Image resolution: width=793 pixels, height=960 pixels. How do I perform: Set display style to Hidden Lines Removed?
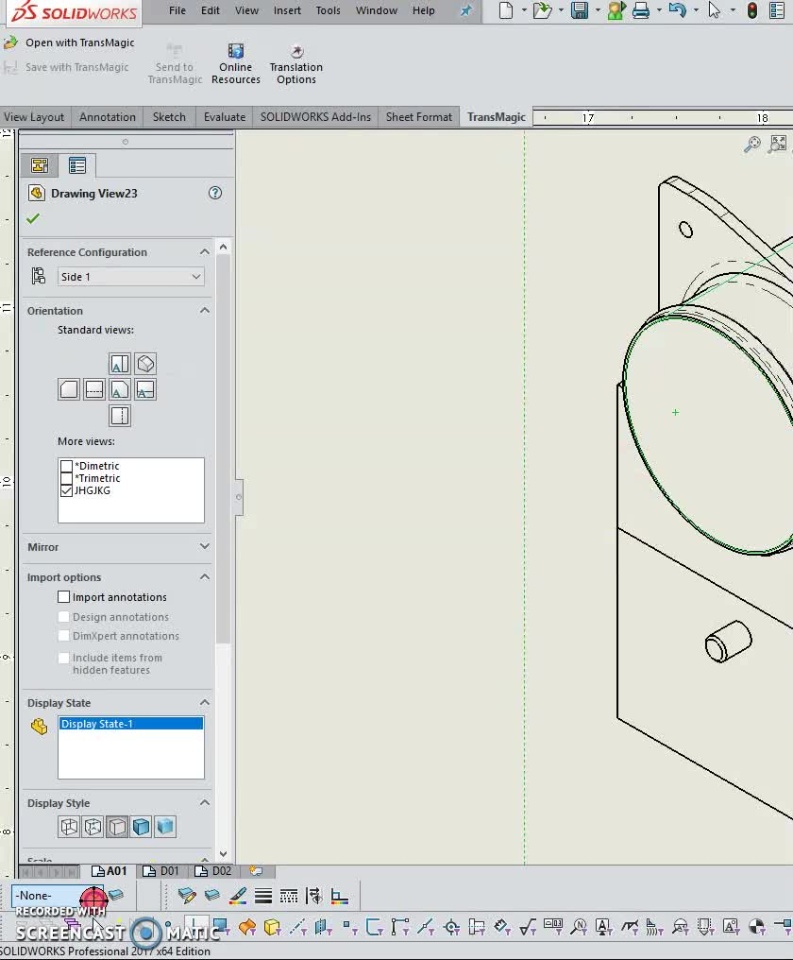click(117, 827)
